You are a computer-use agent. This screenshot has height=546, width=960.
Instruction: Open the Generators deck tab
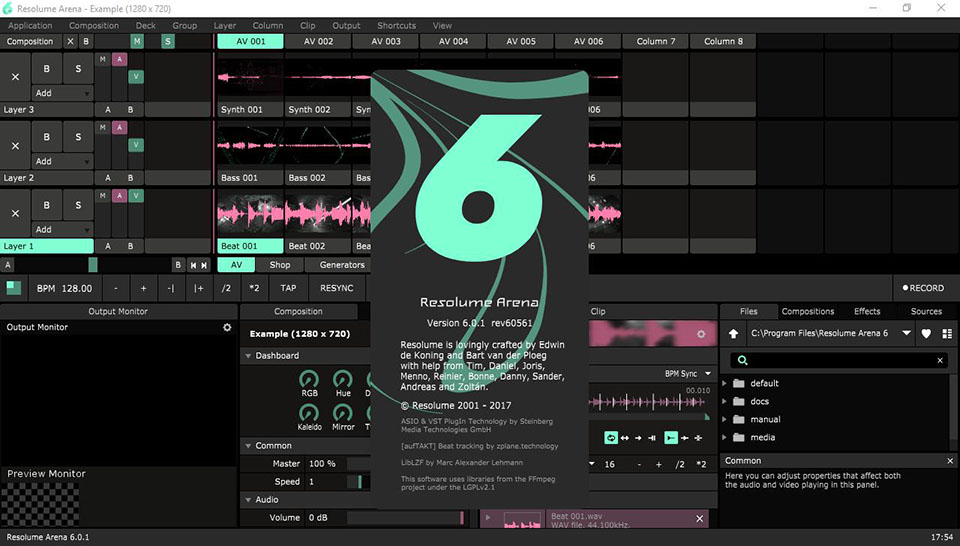(342, 265)
